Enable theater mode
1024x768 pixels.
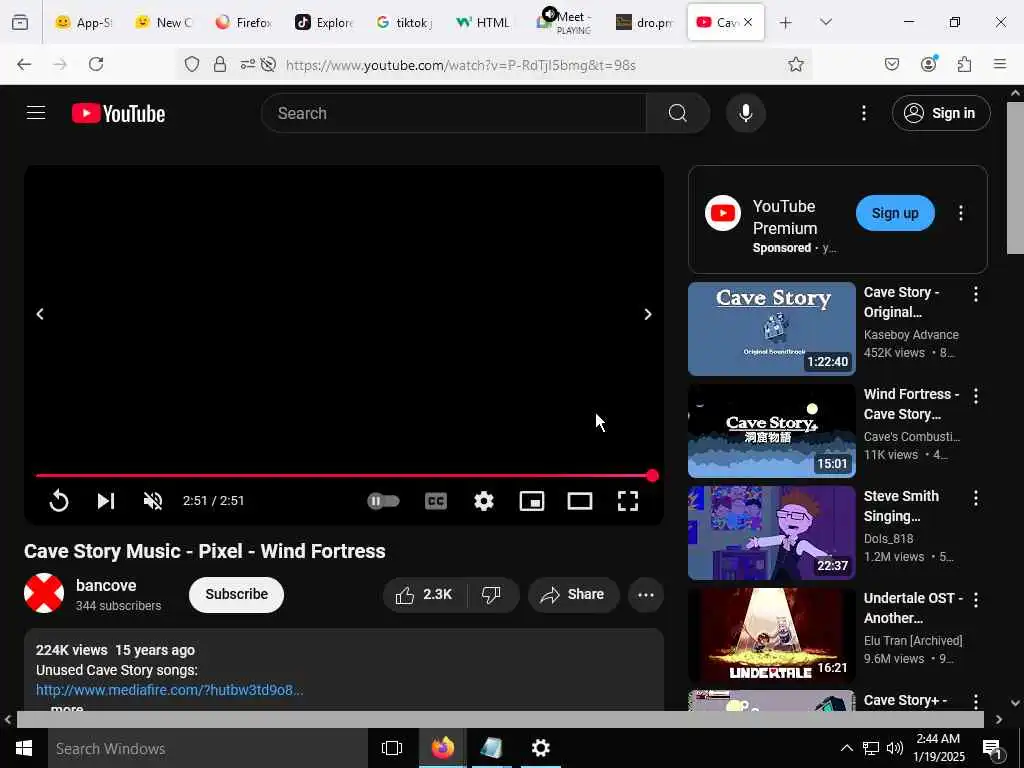(x=580, y=501)
